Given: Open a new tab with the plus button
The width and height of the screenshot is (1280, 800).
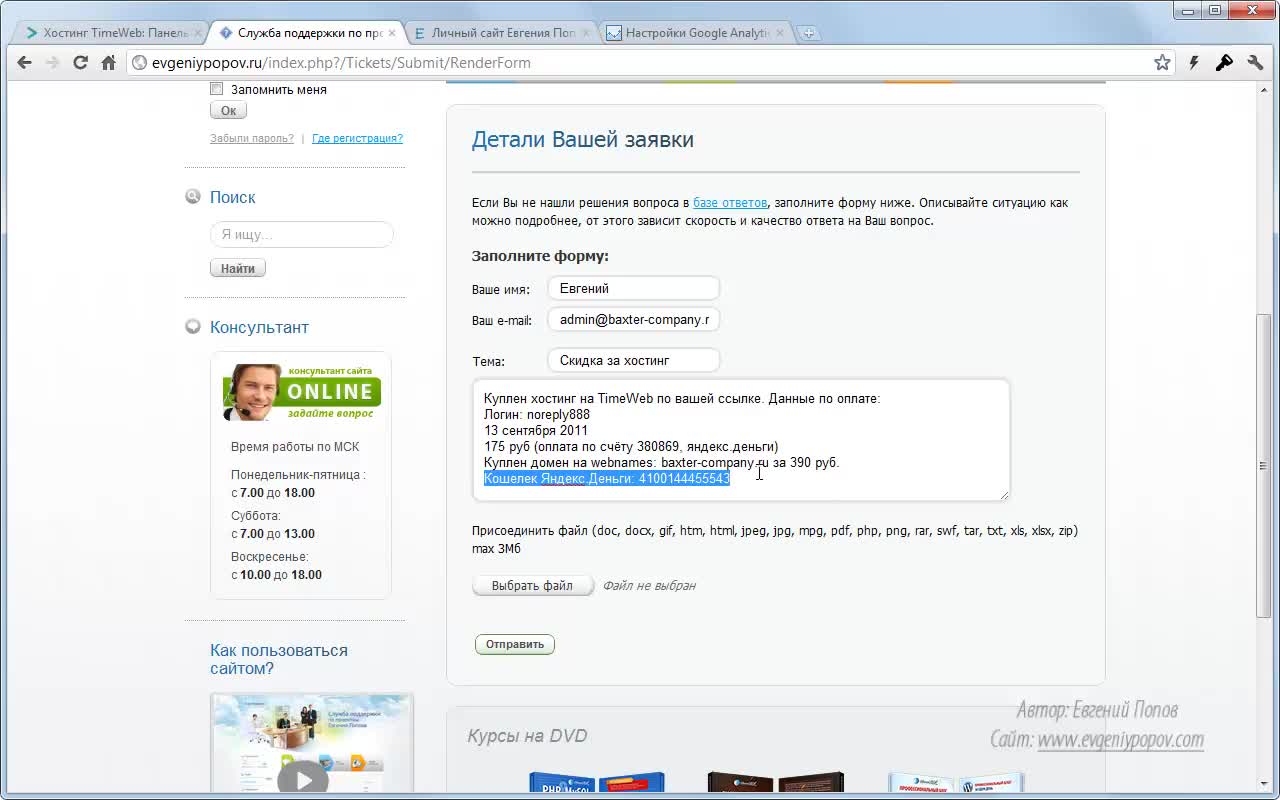Looking at the screenshot, I should click(808, 33).
